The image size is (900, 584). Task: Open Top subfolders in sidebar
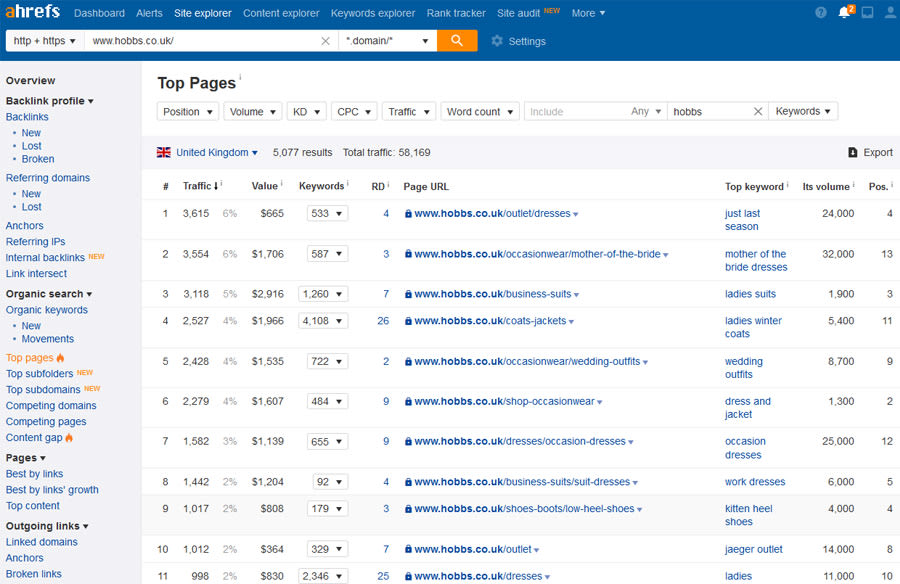pyautogui.click(x=40, y=374)
